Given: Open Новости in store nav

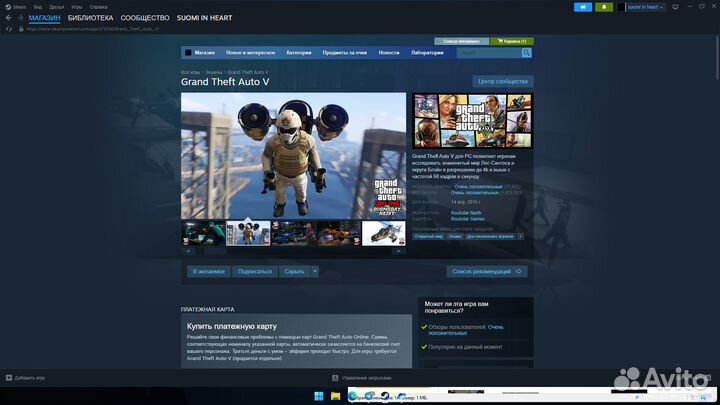Looking at the screenshot, I should coord(389,53).
